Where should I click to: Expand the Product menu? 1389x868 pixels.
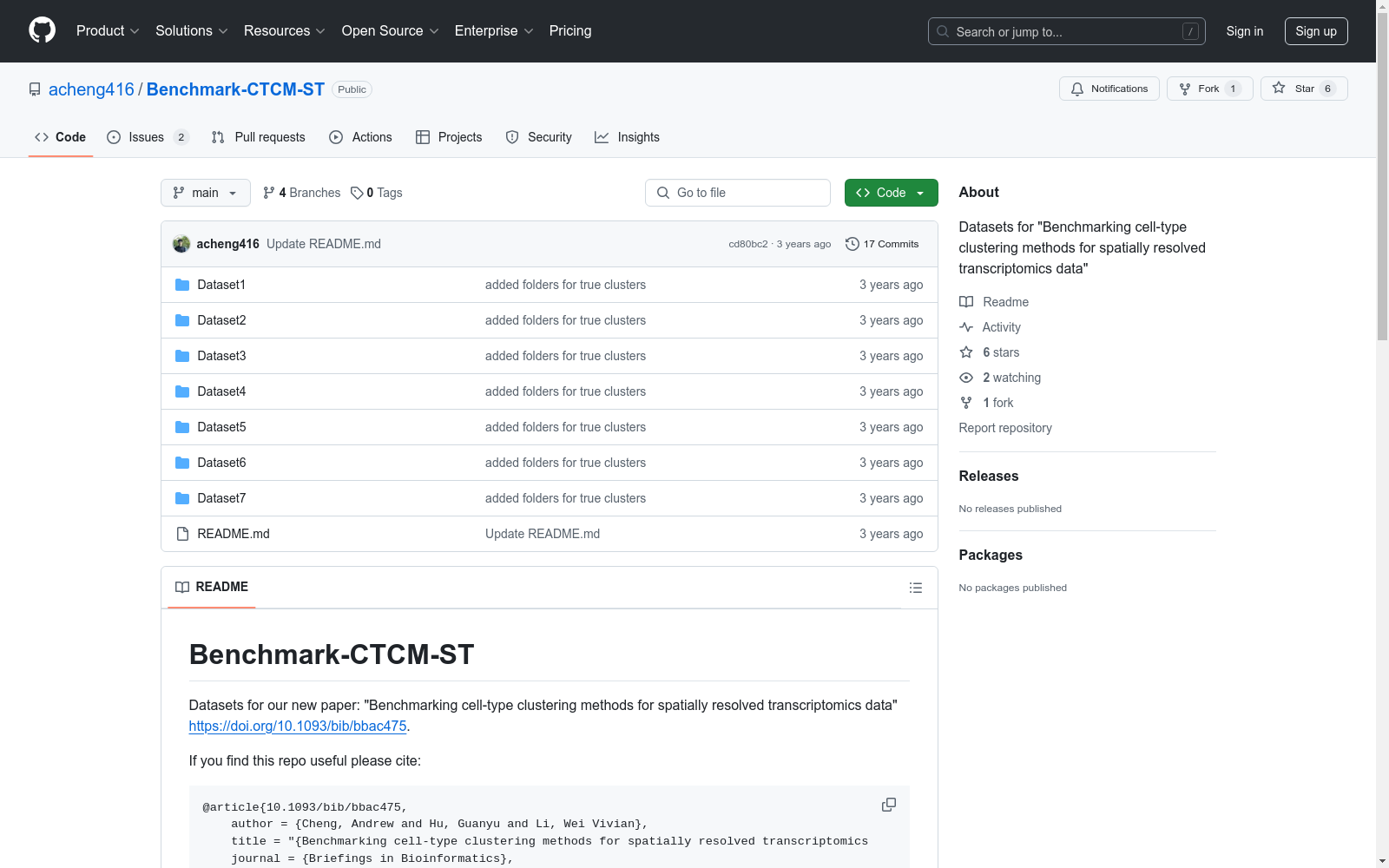pyautogui.click(x=108, y=31)
